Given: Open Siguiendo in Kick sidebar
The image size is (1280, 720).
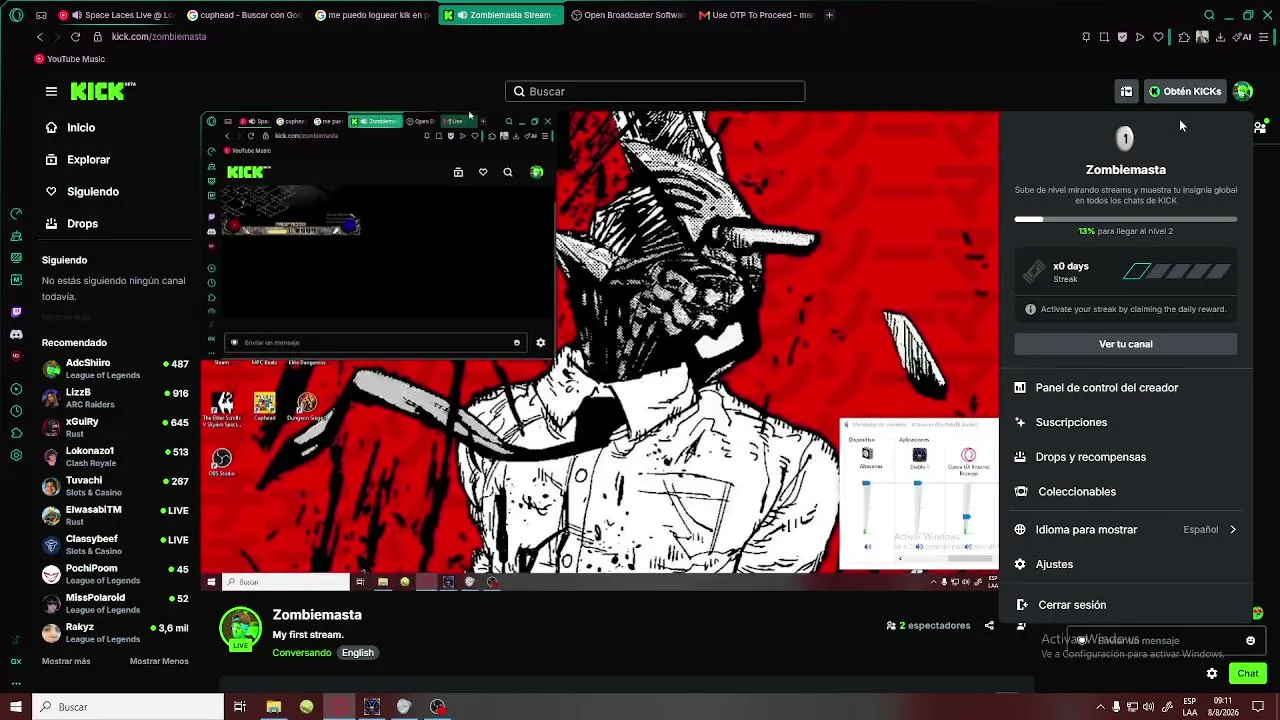Looking at the screenshot, I should pyautogui.click(x=82, y=192).
